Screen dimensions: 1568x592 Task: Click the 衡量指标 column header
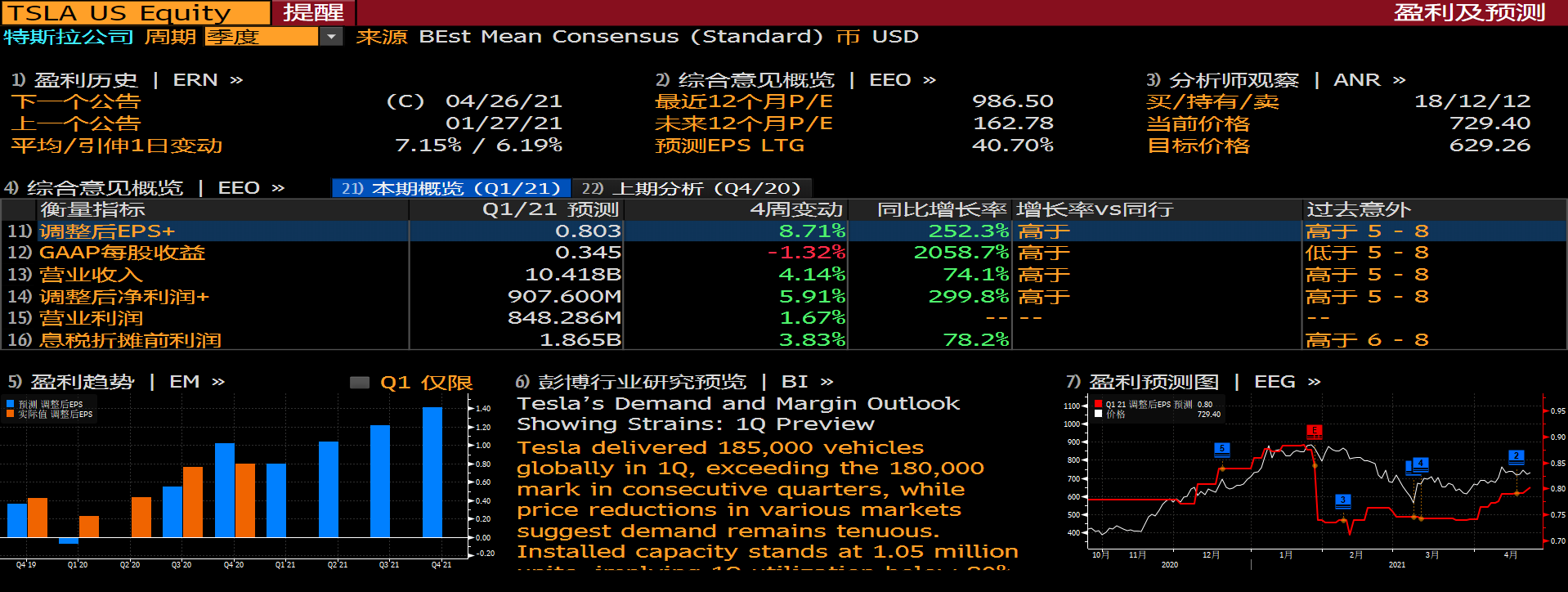[x=92, y=209]
